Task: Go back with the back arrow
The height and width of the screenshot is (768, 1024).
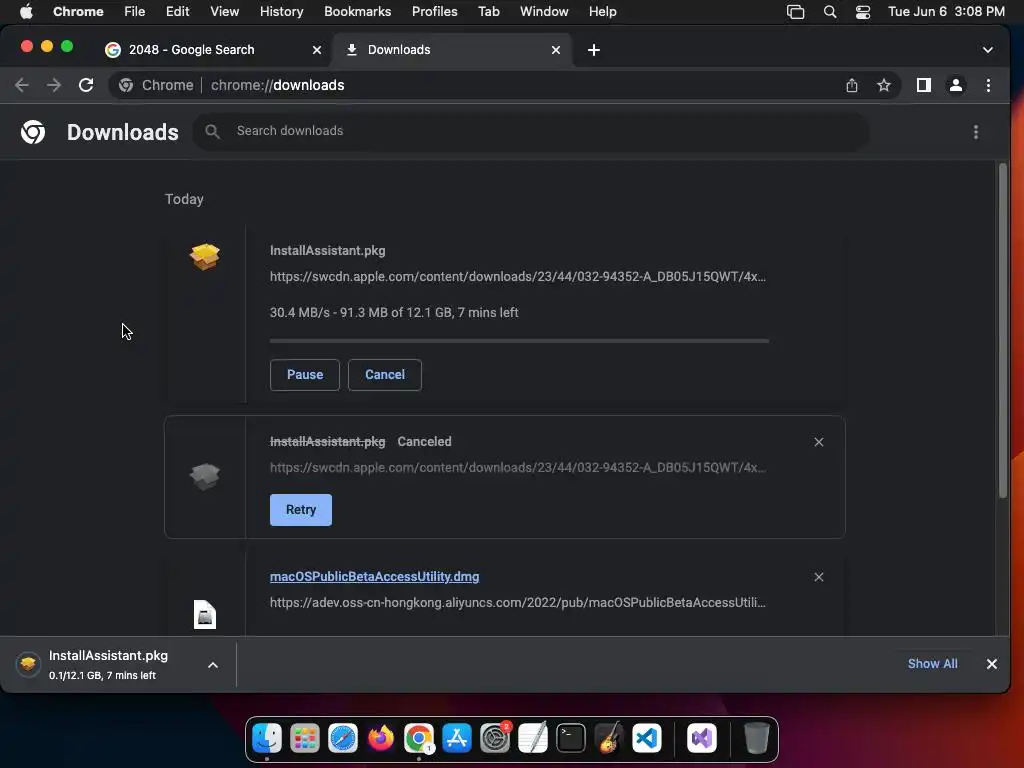Action: pos(22,85)
